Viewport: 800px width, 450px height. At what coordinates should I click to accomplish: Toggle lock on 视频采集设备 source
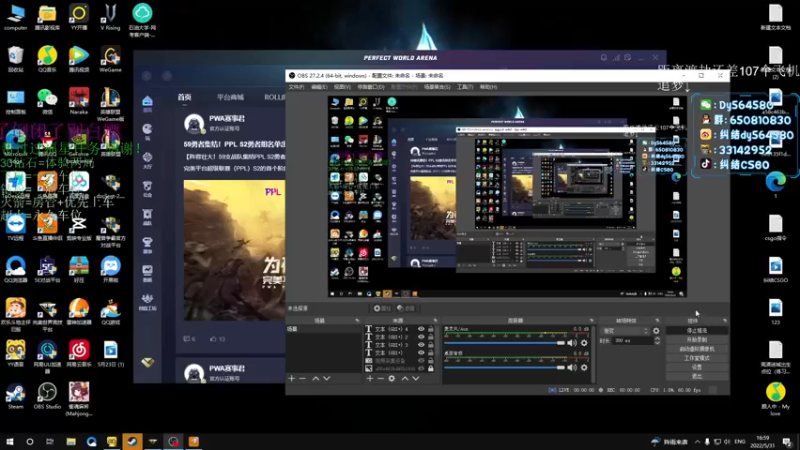point(431,360)
